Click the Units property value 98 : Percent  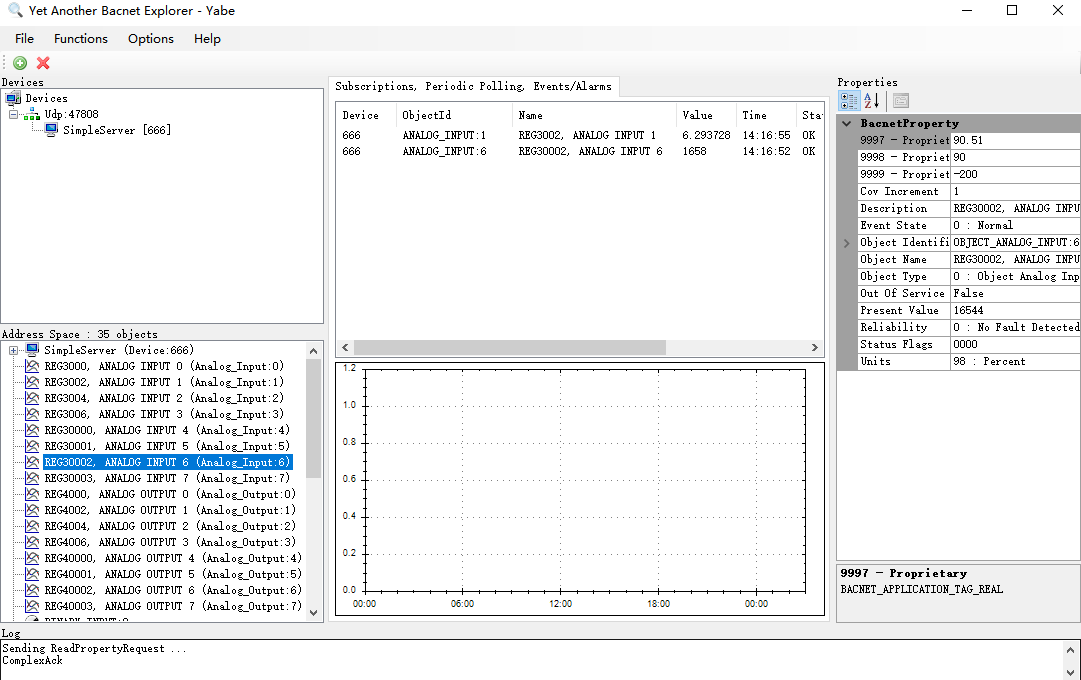[x=1015, y=361]
